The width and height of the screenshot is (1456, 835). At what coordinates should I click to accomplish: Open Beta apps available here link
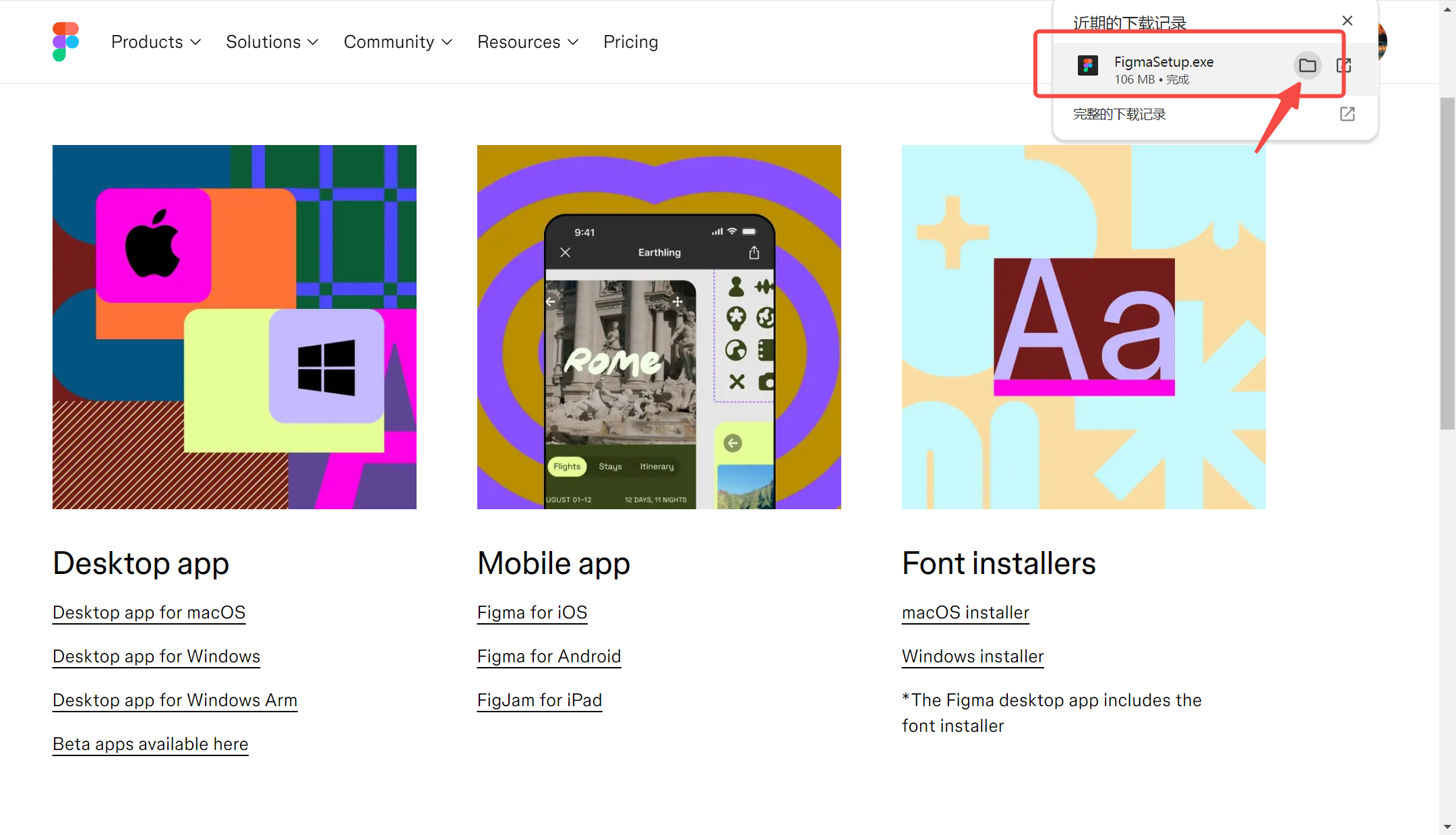pyautogui.click(x=150, y=744)
